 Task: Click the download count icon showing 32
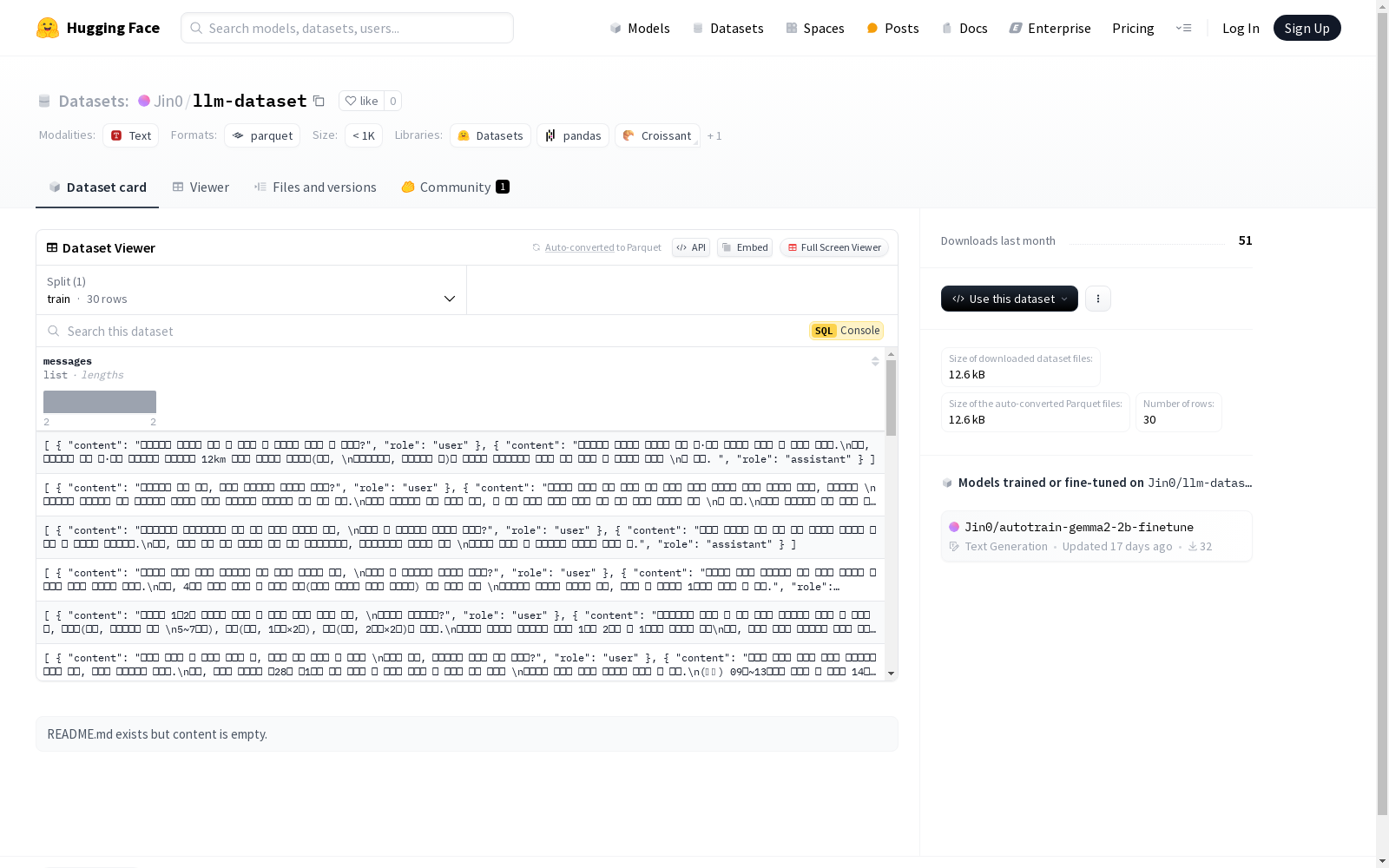coord(1193,547)
